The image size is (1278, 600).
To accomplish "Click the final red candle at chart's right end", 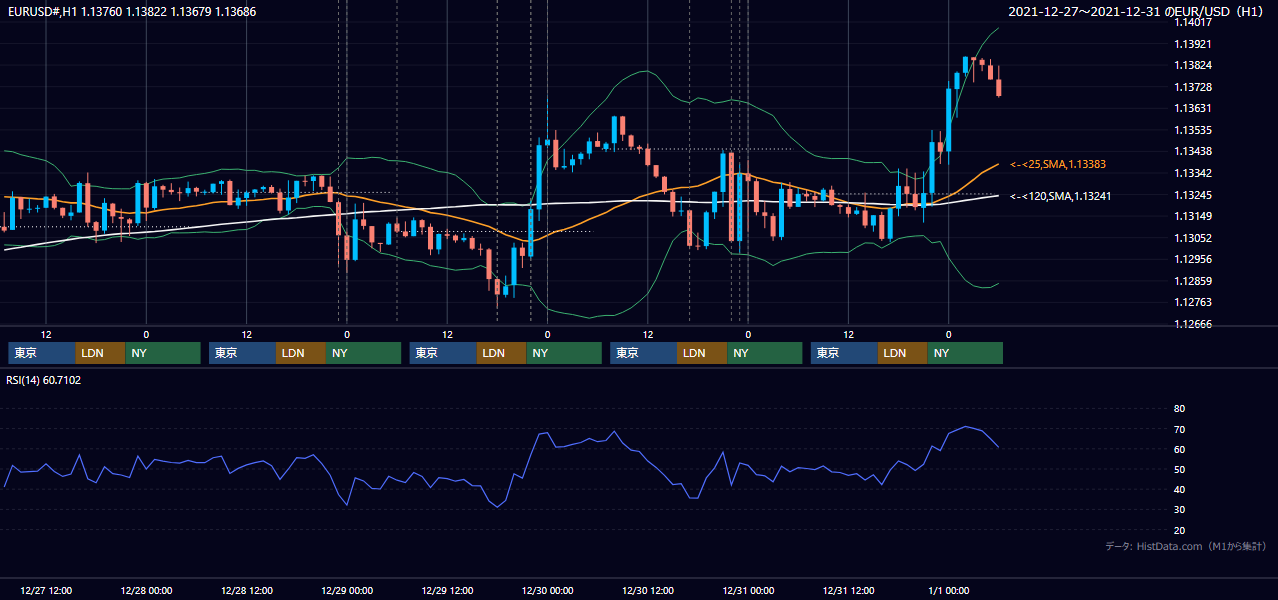I will pos(999,87).
